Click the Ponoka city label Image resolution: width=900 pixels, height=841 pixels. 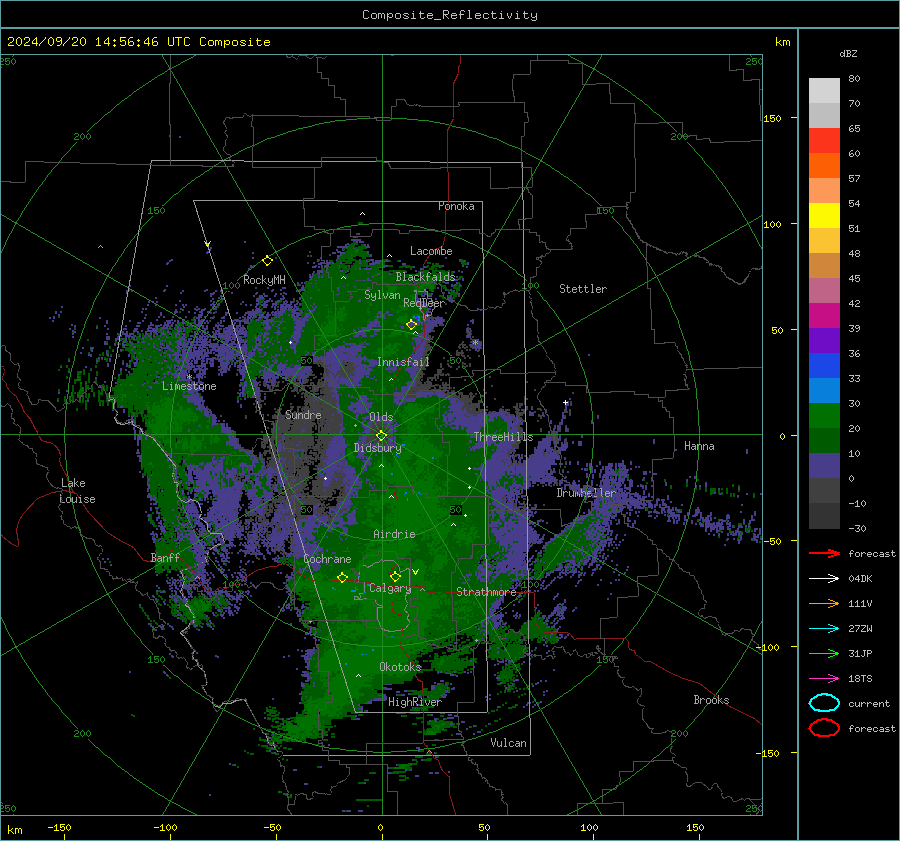pyautogui.click(x=456, y=206)
